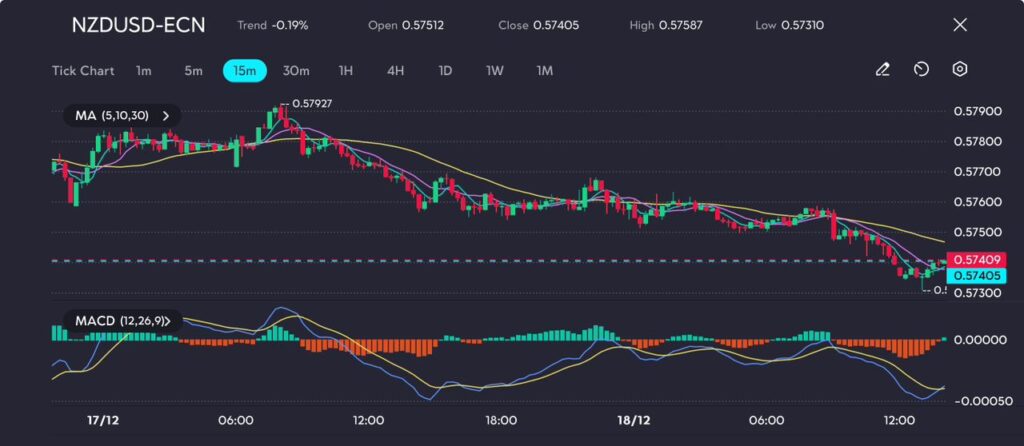Select the 15m timeframe
Image resolution: width=1024 pixels, height=446 pixels.
point(244,71)
